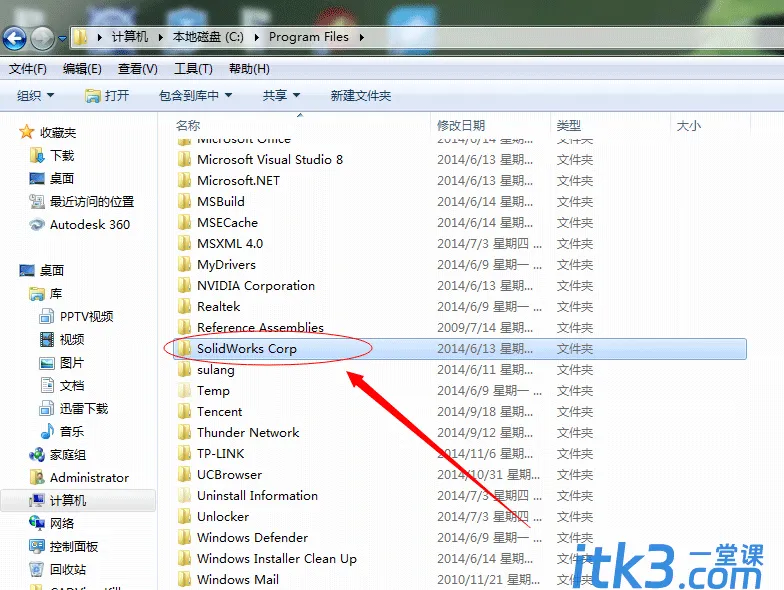Open the 音乐 library icon

click(x=47, y=431)
